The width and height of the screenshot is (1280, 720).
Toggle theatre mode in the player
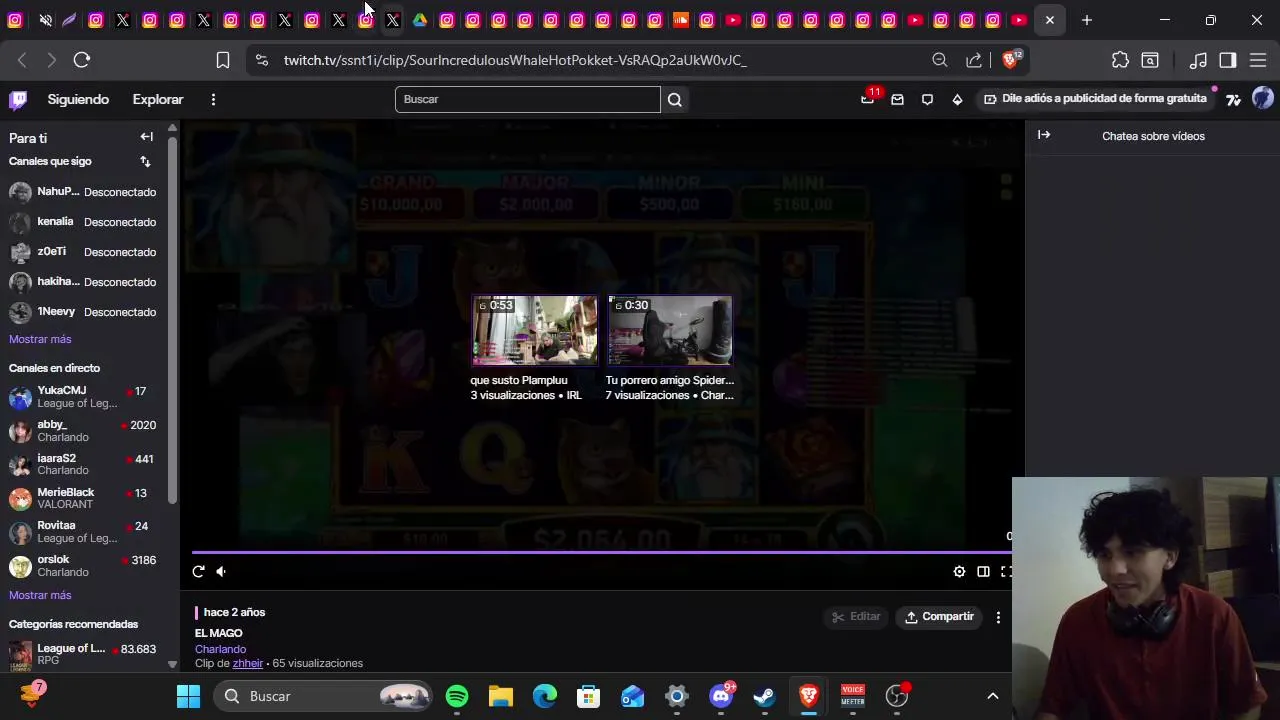(983, 571)
